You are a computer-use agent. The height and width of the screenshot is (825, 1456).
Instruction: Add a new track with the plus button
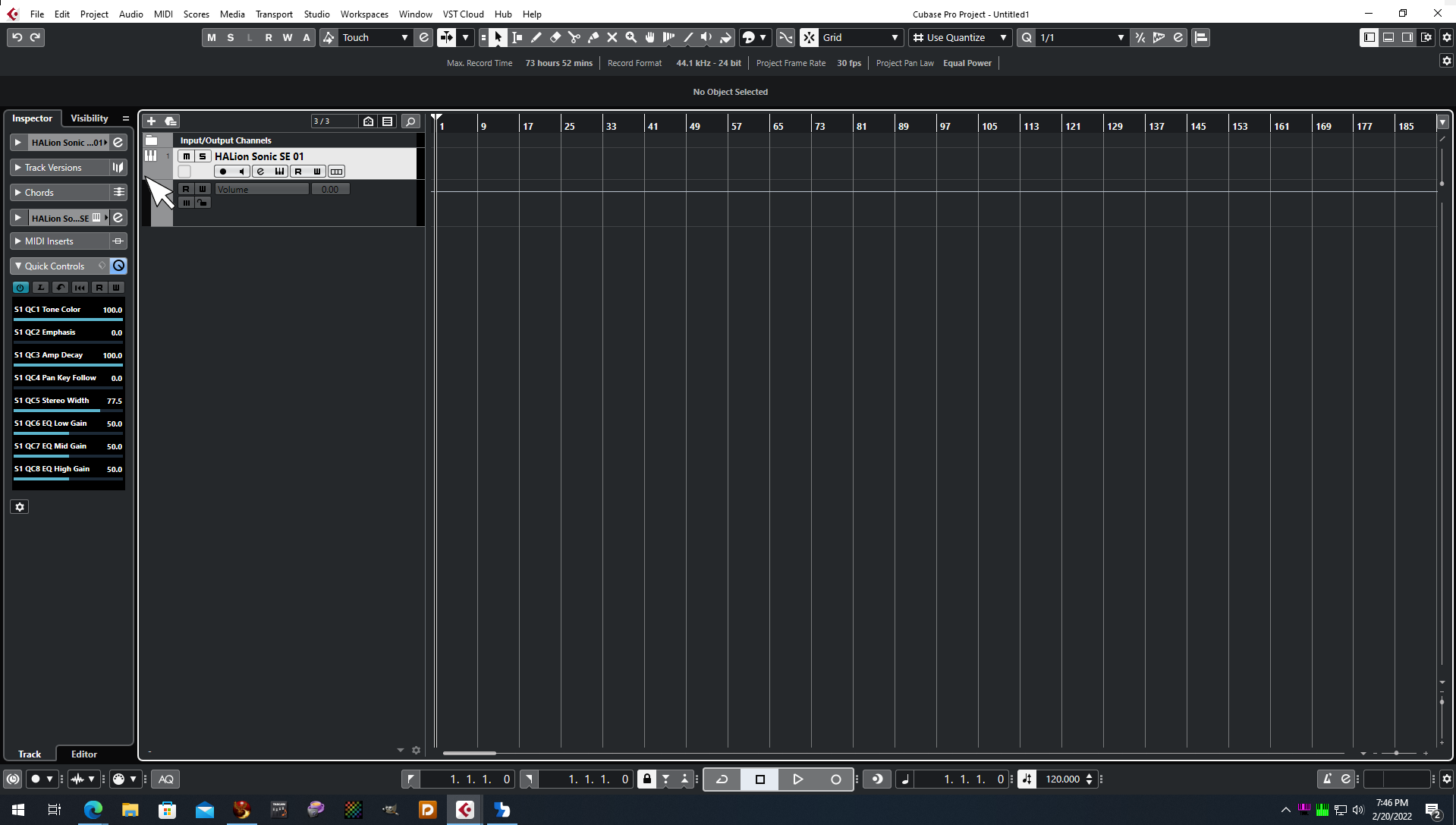click(x=151, y=121)
